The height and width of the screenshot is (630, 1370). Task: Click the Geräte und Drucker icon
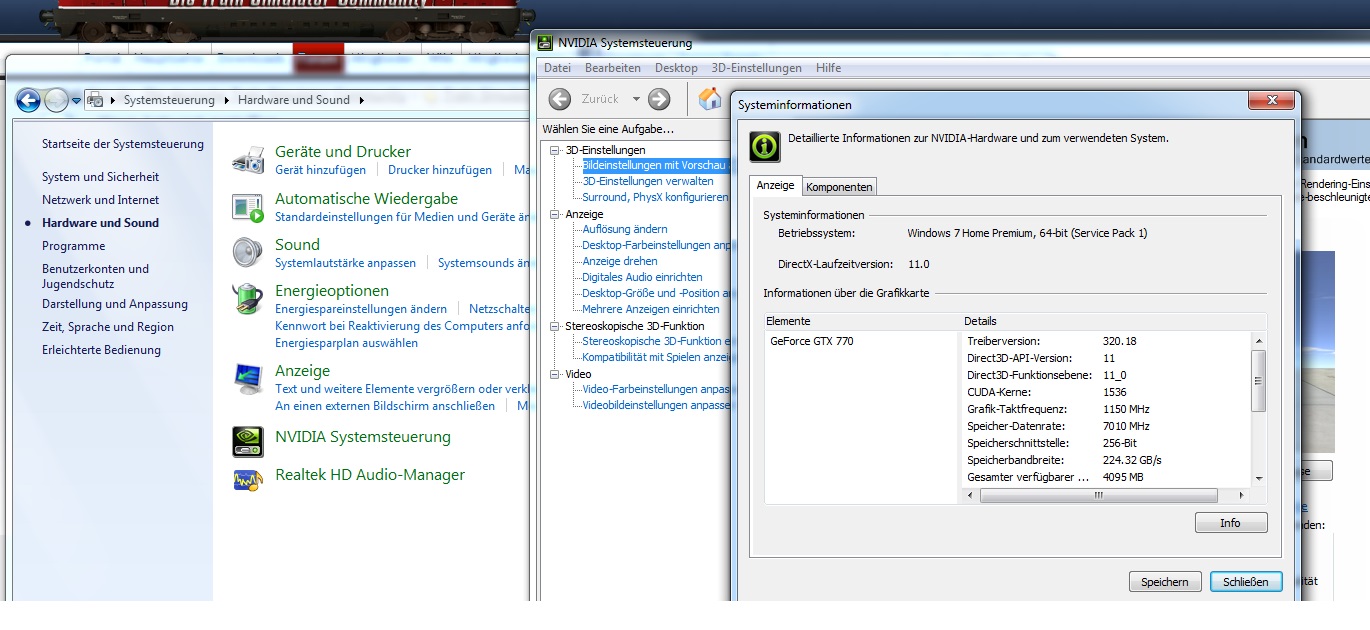pyautogui.click(x=247, y=160)
